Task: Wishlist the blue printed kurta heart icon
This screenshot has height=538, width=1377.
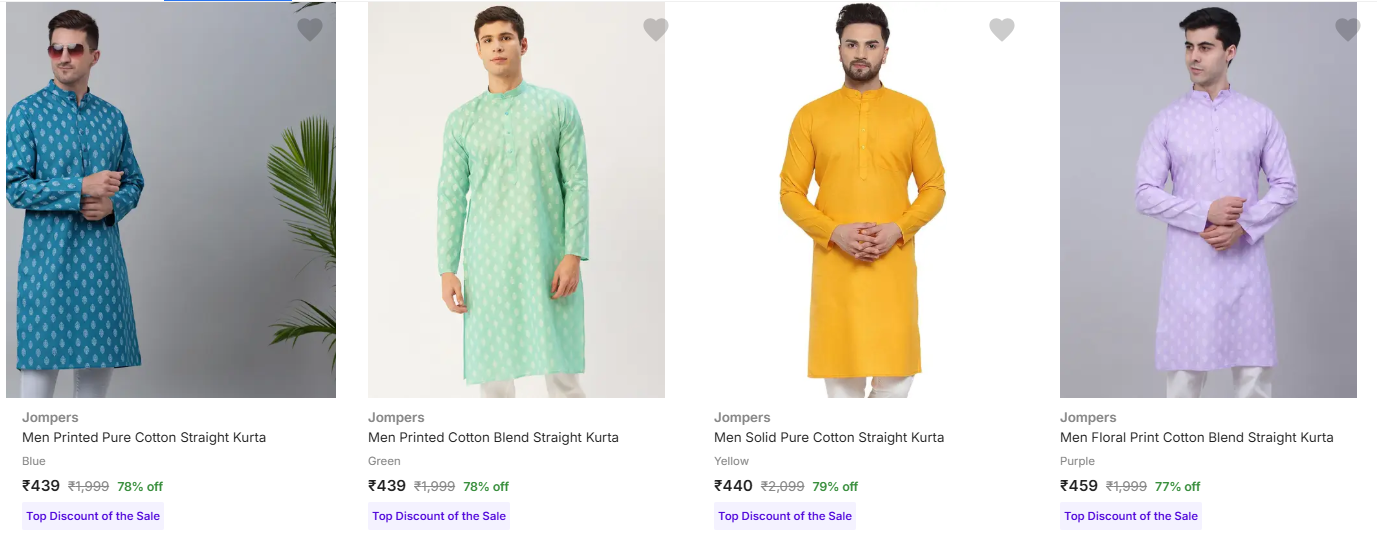Action: tap(310, 30)
